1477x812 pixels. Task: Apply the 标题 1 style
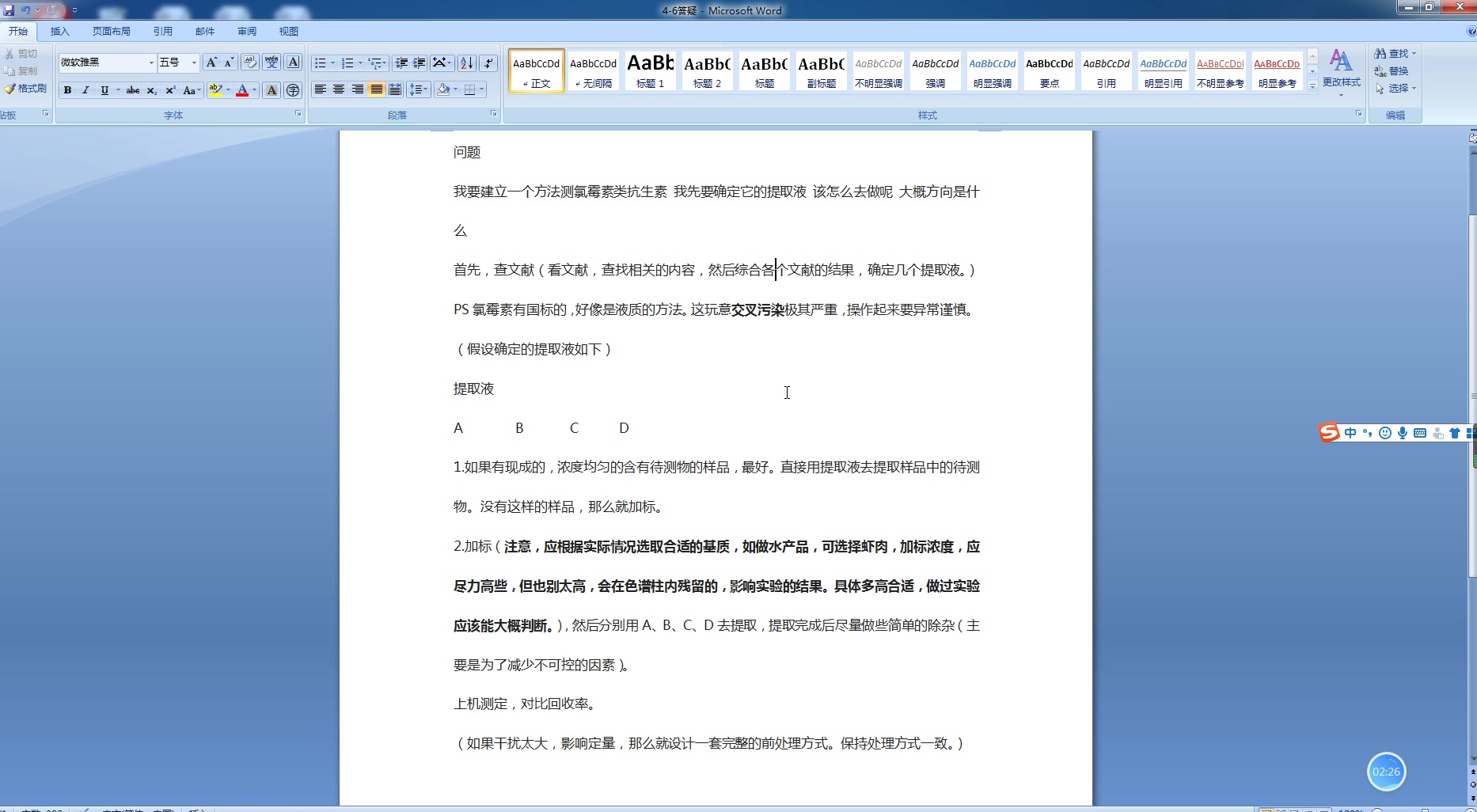pos(651,70)
